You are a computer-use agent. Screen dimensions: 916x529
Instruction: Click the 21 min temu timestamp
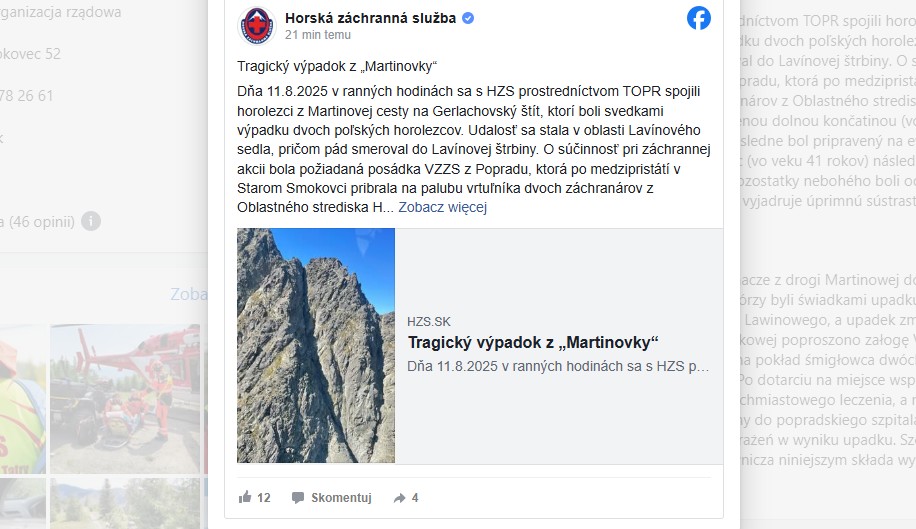(318, 35)
